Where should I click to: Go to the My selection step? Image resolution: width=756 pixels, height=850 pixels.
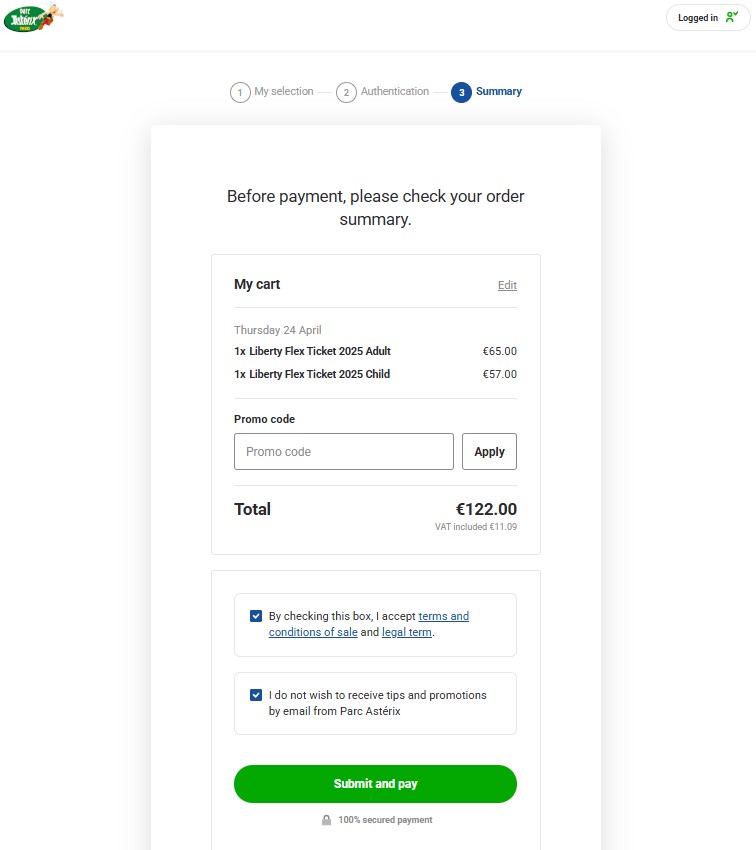(283, 92)
